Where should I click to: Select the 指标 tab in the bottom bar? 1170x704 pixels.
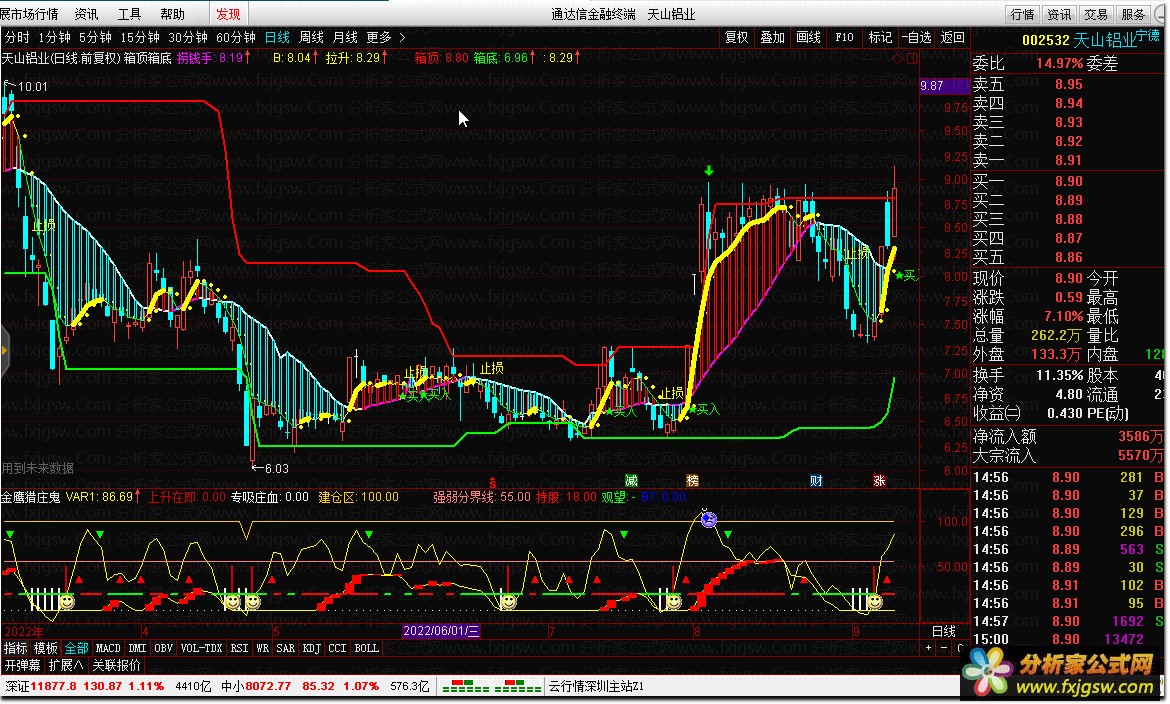(x=16, y=648)
